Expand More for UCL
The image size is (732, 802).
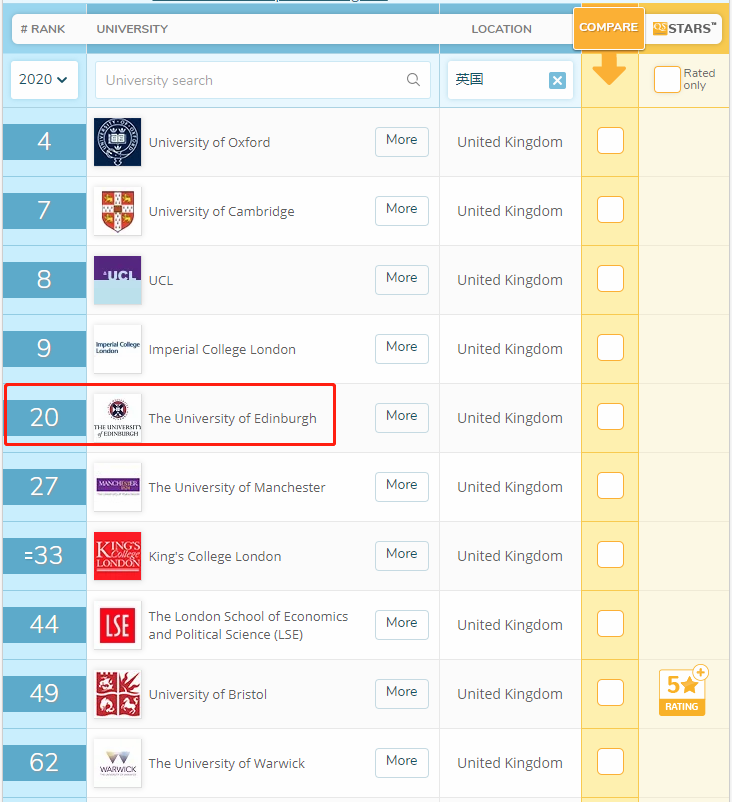tap(402, 280)
